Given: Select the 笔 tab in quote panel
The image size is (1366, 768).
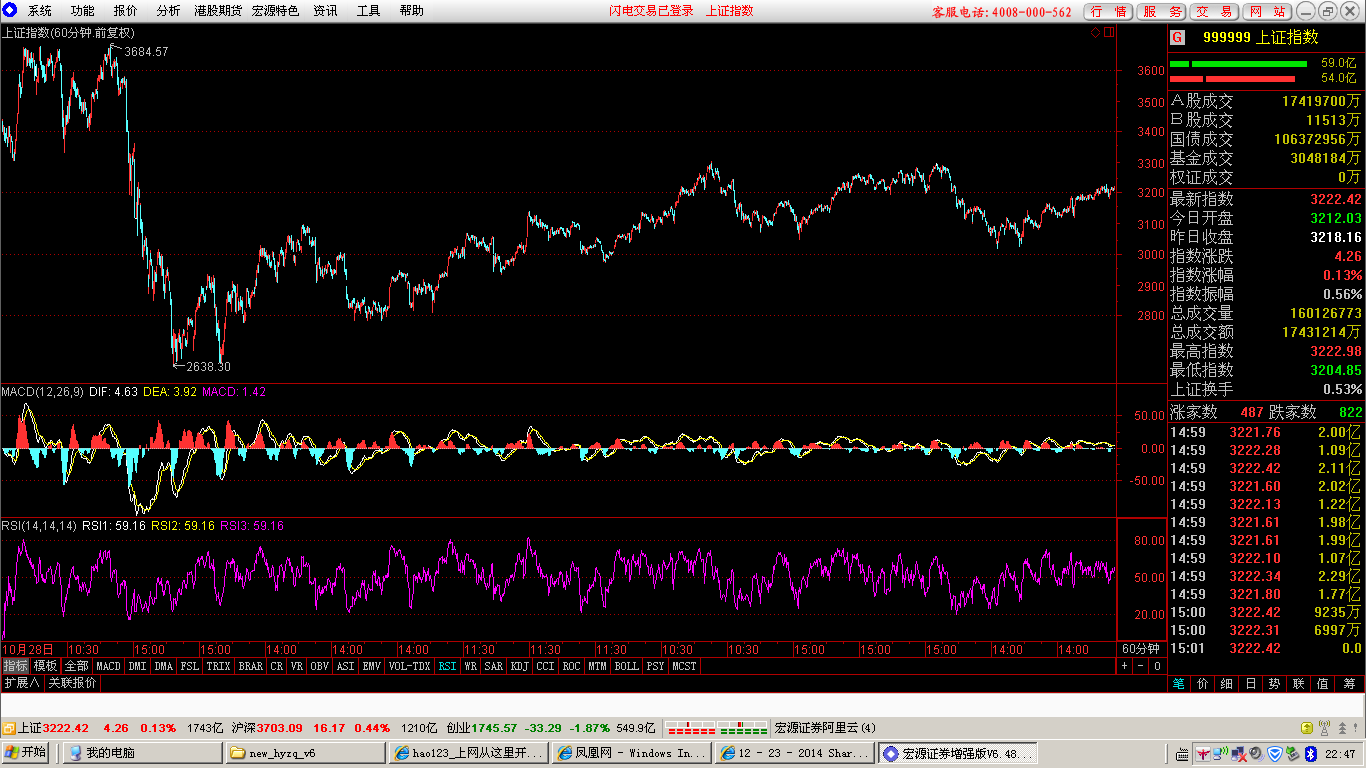Looking at the screenshot, I should point(1179,684).
